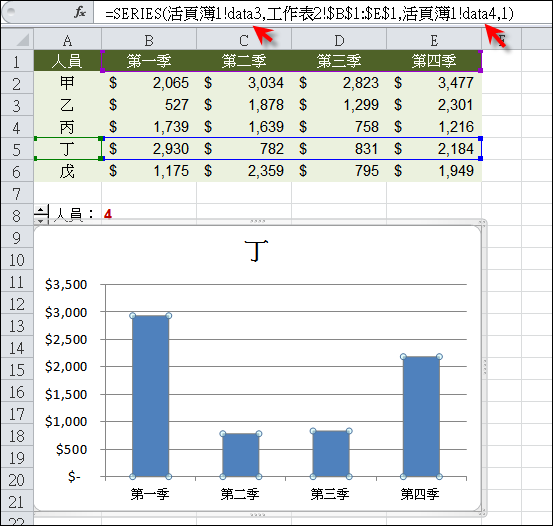
Task: Click cell with value 1,949
Action: [434, 171]
